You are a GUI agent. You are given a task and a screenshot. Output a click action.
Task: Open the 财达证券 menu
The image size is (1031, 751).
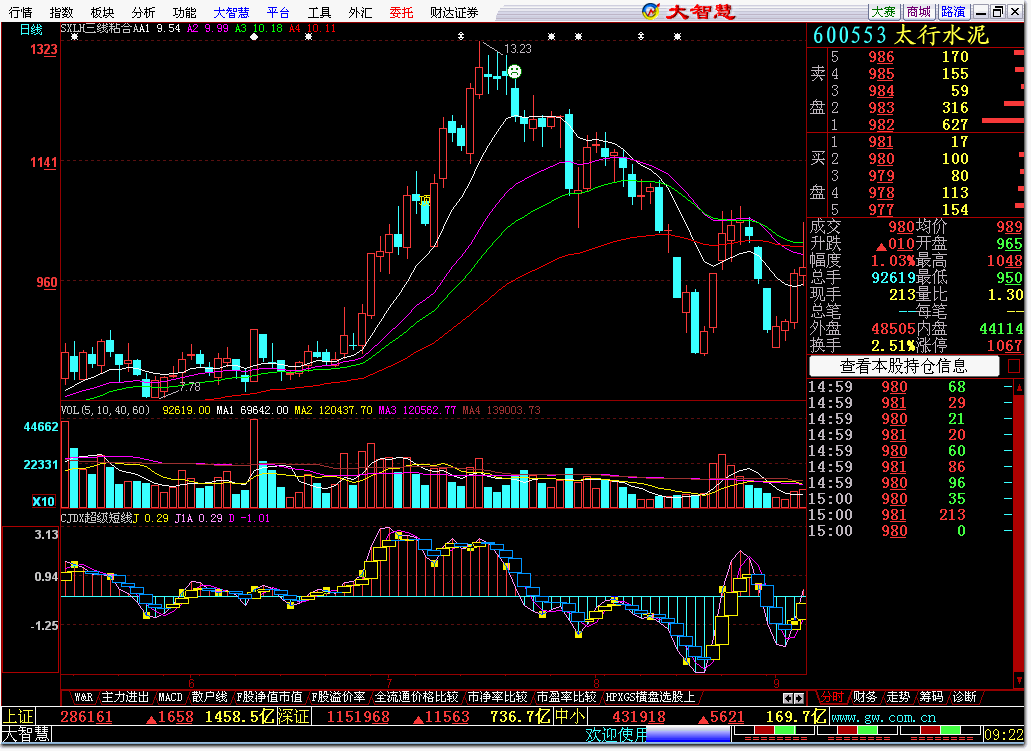tap(454, 12)
